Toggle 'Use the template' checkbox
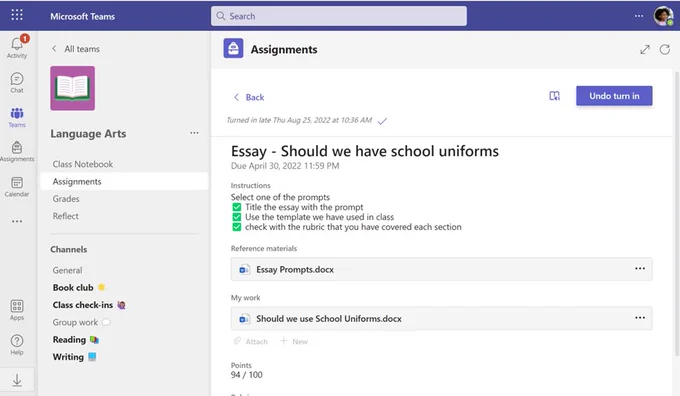Image resolution: width=680 pixels, height=396 pixels. (x=237, y=217)
